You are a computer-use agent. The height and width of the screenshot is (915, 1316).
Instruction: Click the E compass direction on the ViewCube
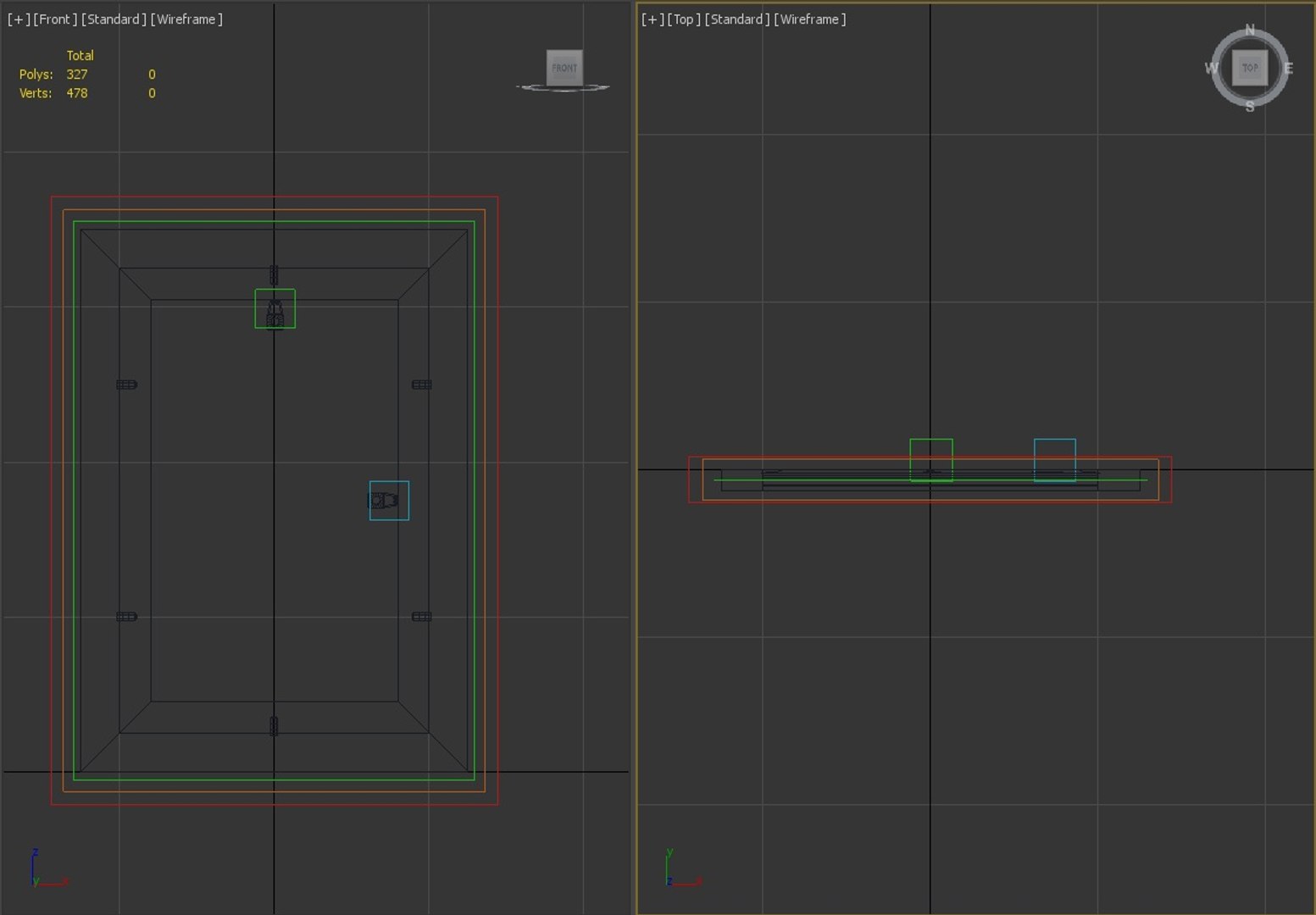(x=1288, y=68)
